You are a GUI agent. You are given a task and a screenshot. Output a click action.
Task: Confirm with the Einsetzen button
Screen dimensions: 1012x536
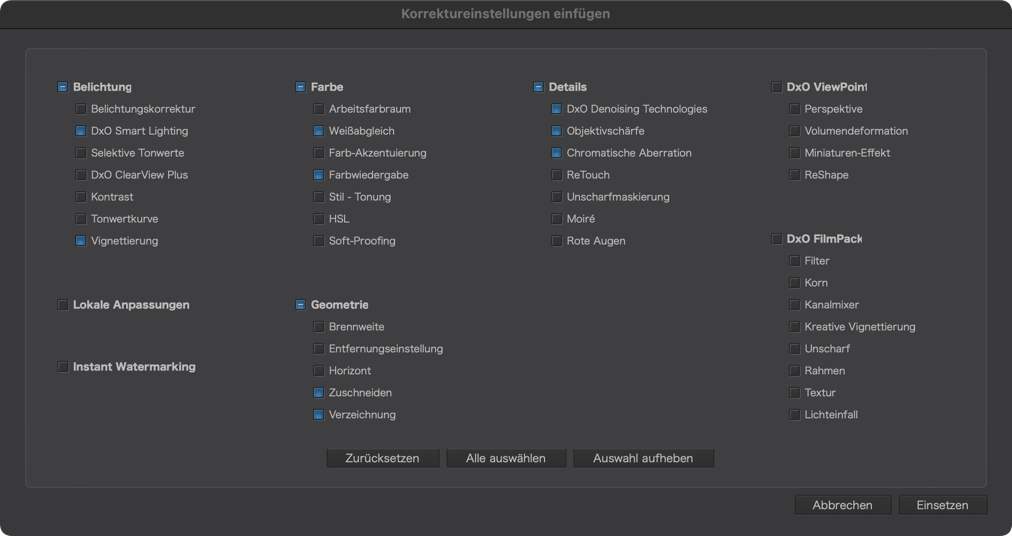pyautogui.click(x=943, y=505)
